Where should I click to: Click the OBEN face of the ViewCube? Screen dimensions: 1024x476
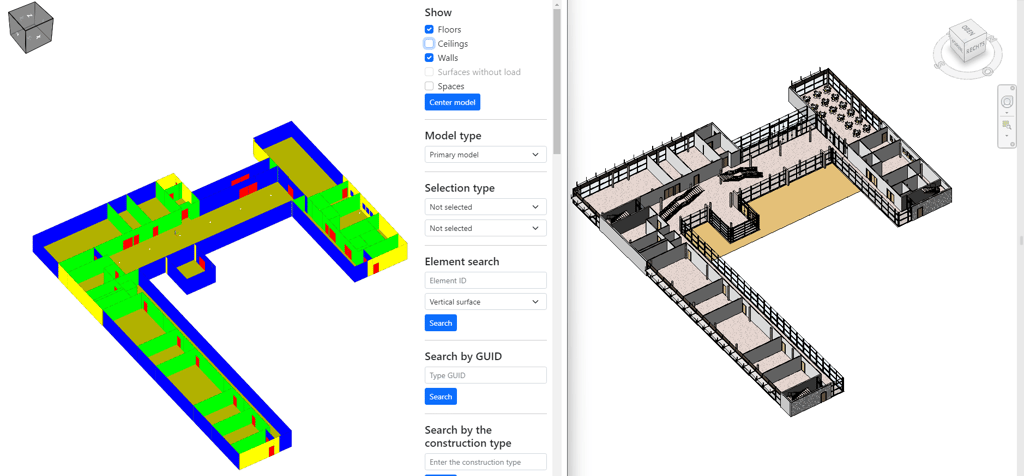click(969, 30)
